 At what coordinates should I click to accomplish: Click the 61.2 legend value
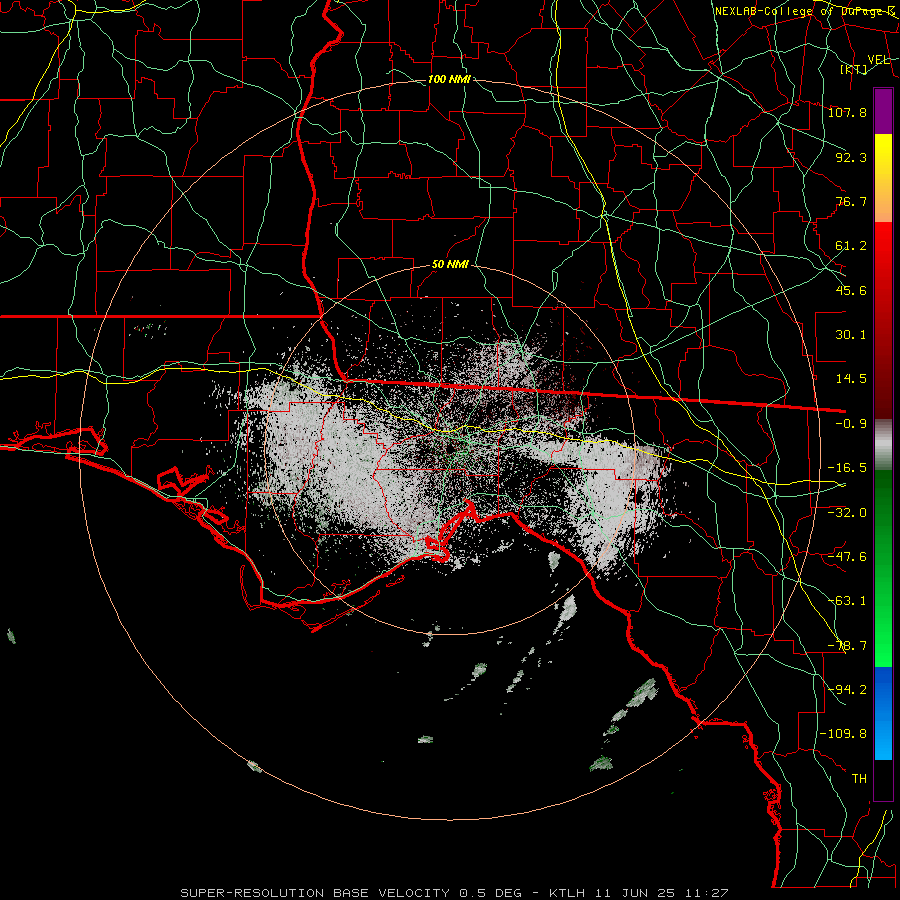click(851, 246)
